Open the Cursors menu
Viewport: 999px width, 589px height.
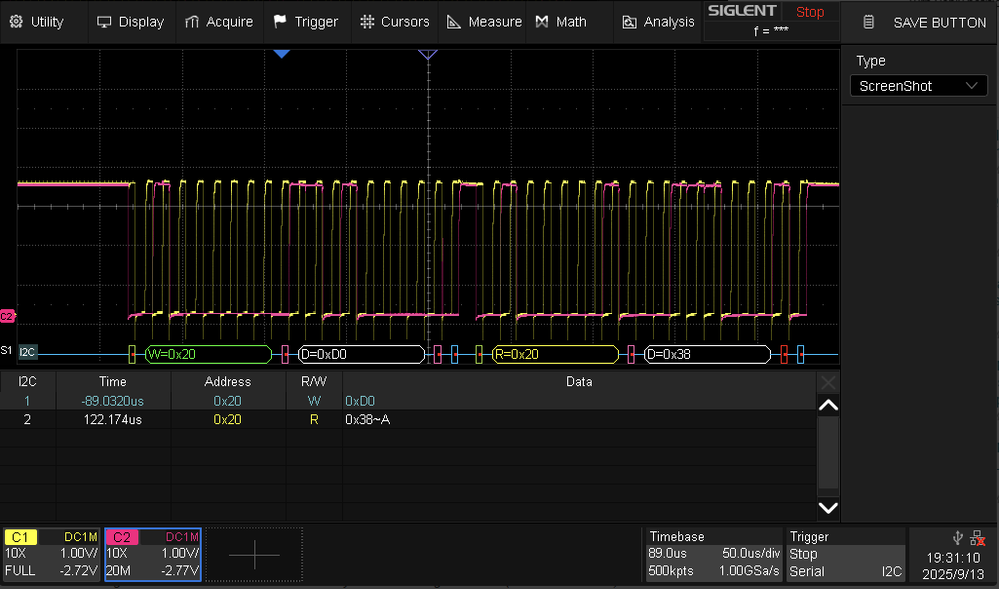click(x=395, y=22)
